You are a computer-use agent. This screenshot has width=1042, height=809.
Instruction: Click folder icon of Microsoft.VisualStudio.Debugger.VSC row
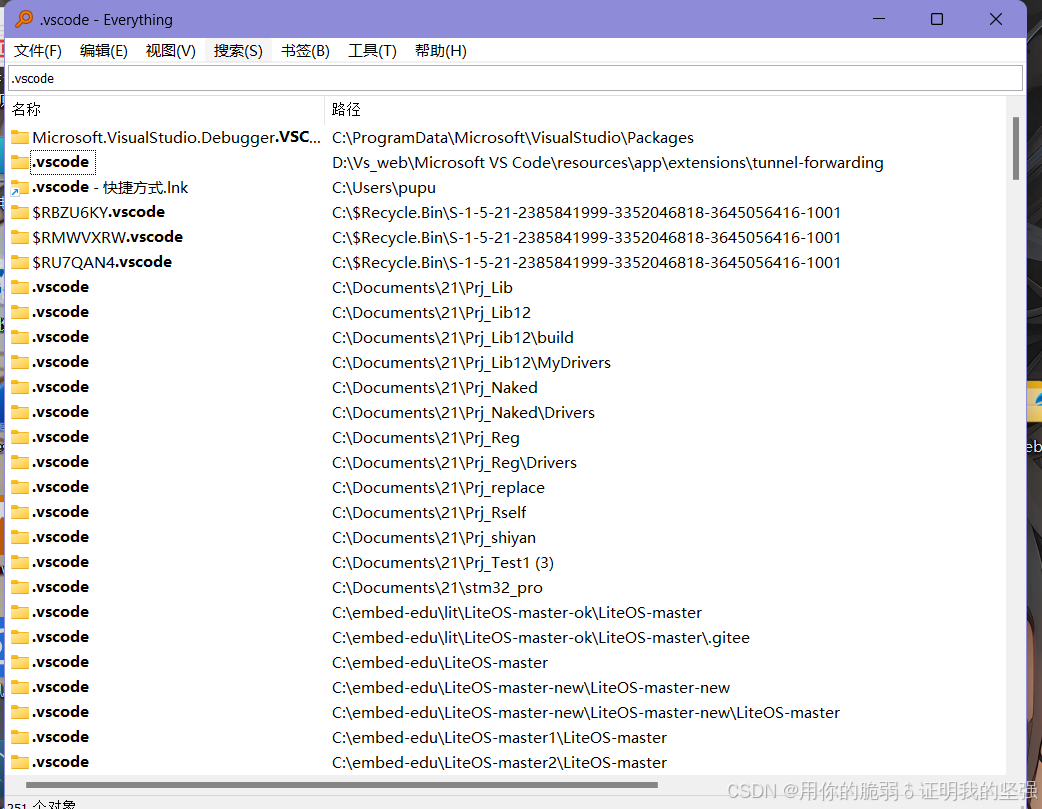click(20, 138)
